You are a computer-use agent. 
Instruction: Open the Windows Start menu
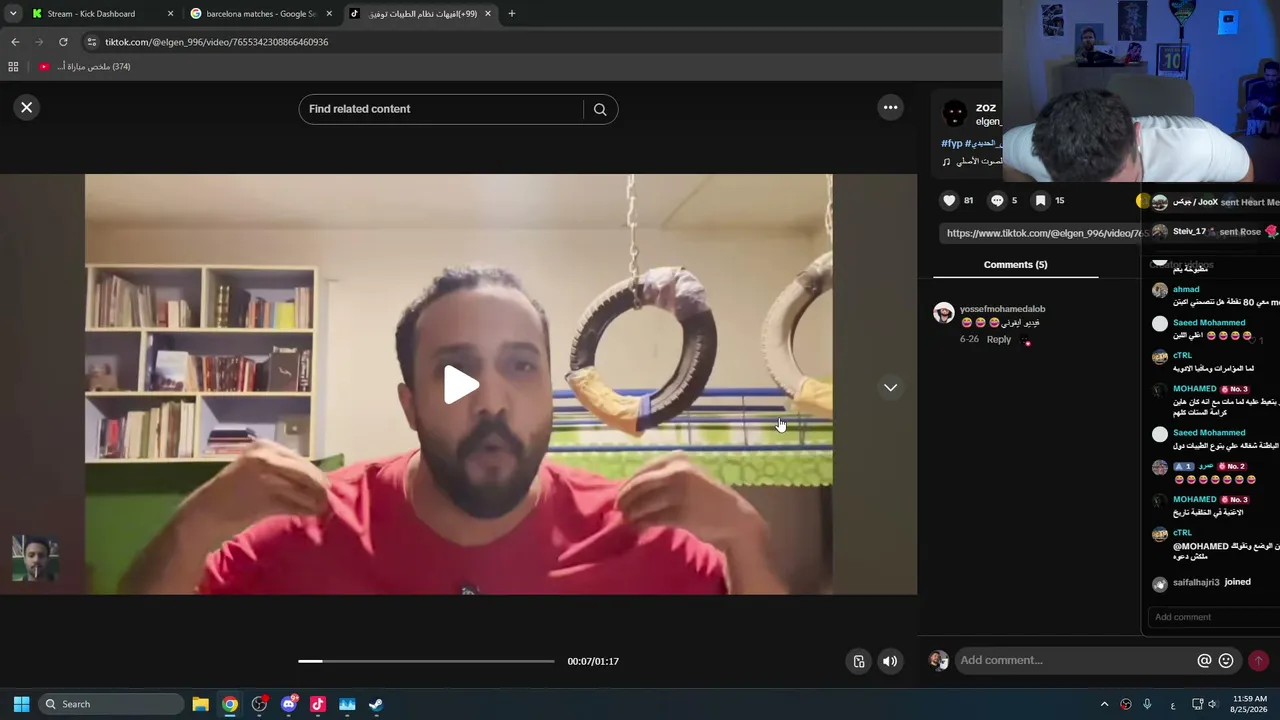21,704
